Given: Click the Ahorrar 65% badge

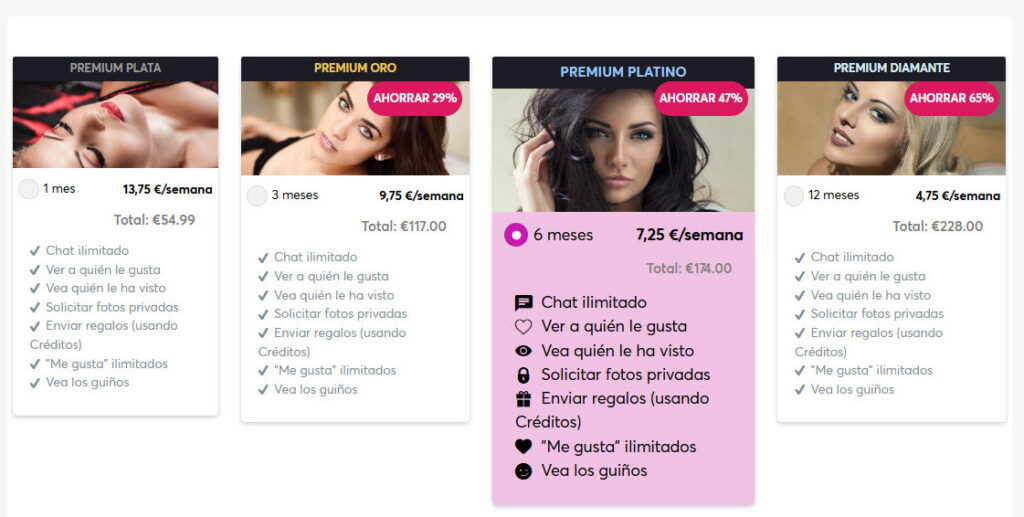Looking at the screenshot, I should [952, 99].
